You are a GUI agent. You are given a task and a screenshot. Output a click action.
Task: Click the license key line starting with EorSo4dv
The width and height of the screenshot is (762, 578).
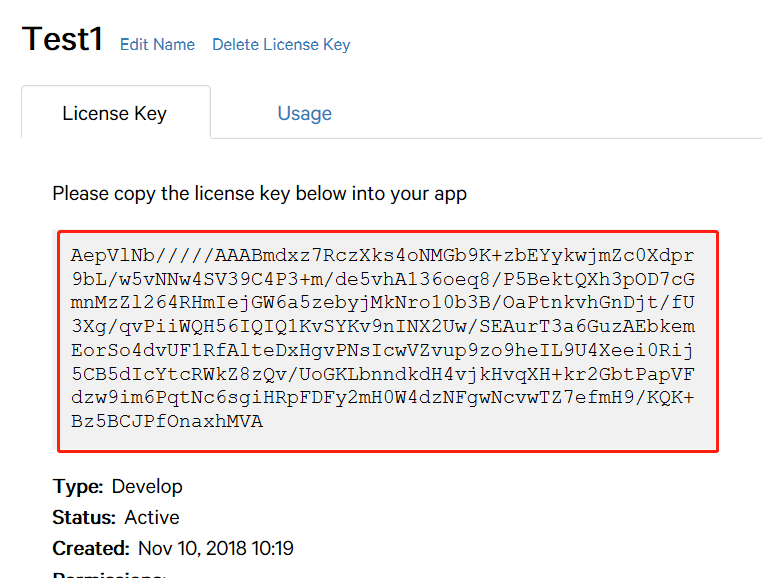click(x=382, y=350)
